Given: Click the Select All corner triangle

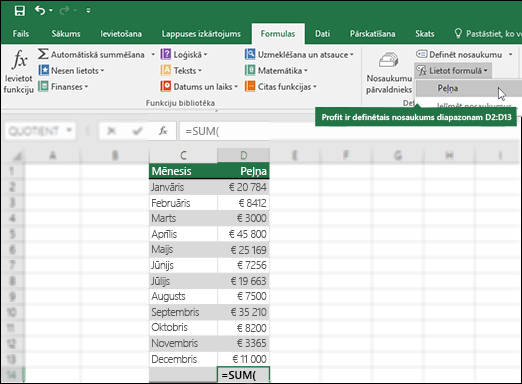Looking at the screenshot, I should [x=17, y=156].
